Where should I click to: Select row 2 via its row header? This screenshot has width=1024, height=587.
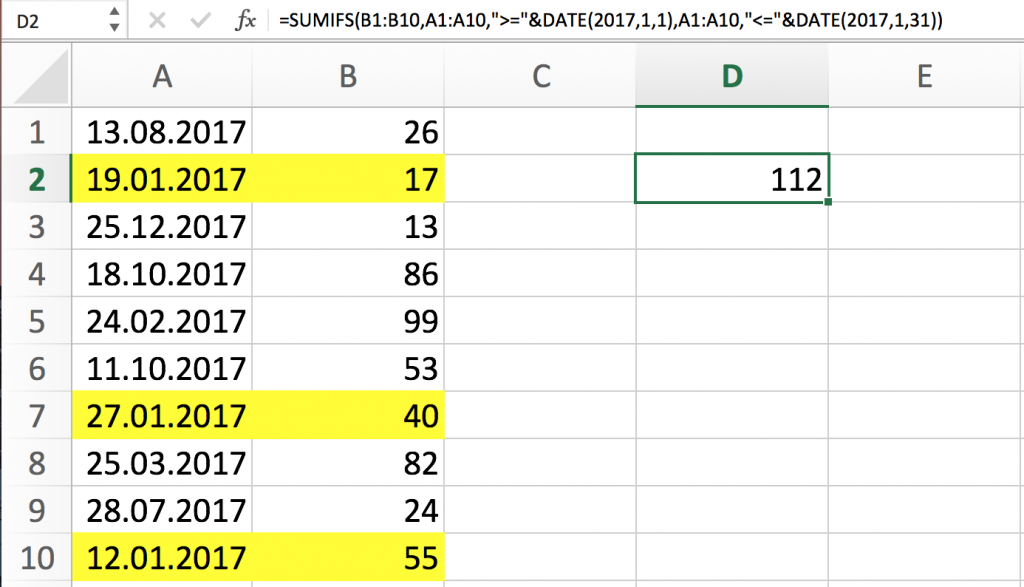(36, 179)
